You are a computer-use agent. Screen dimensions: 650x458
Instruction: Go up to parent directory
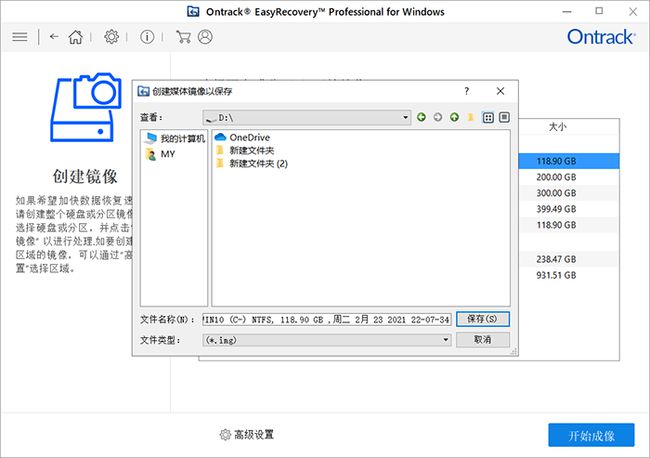click(x=454, y=117)
